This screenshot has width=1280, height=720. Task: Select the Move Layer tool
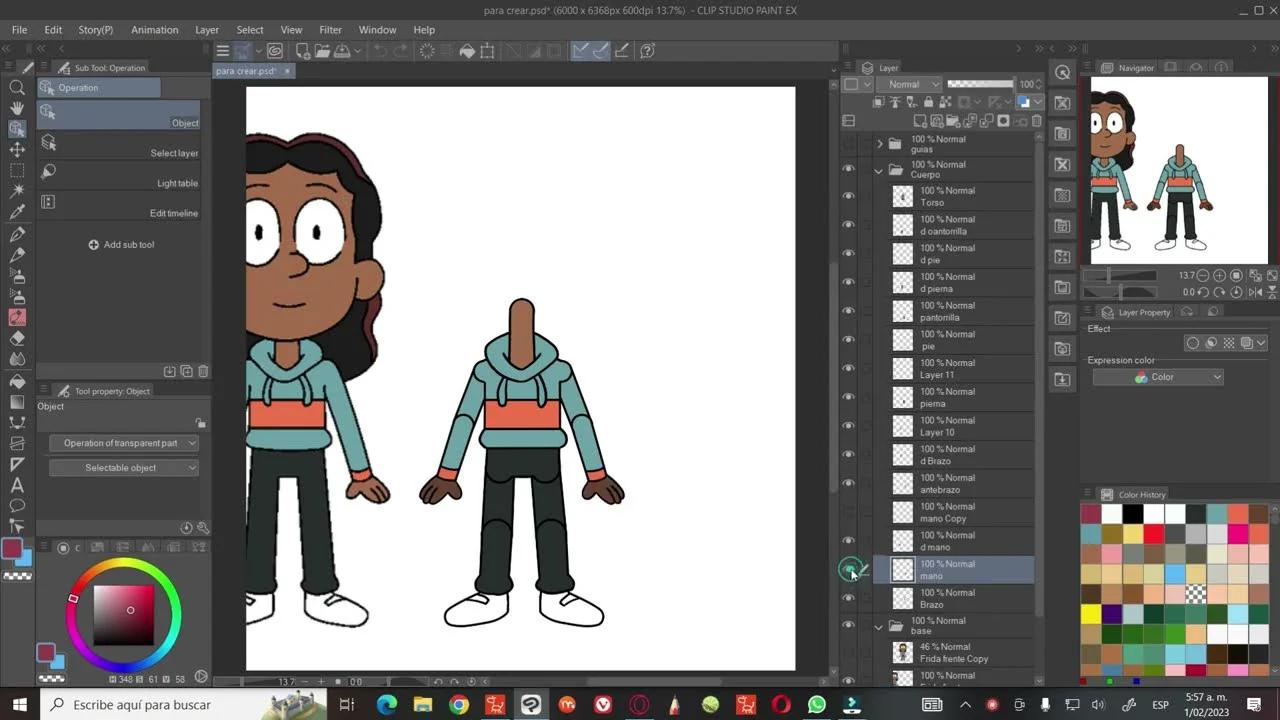[17, 149]
